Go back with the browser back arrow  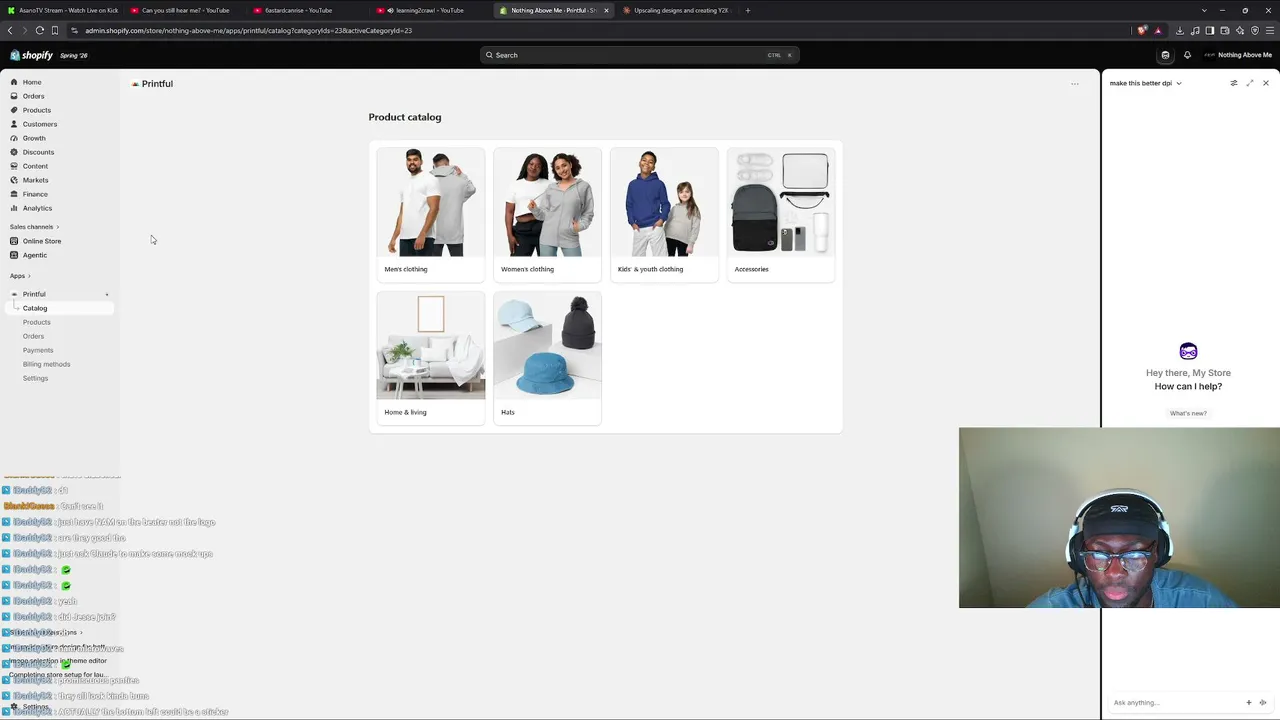tap(10, 30)
